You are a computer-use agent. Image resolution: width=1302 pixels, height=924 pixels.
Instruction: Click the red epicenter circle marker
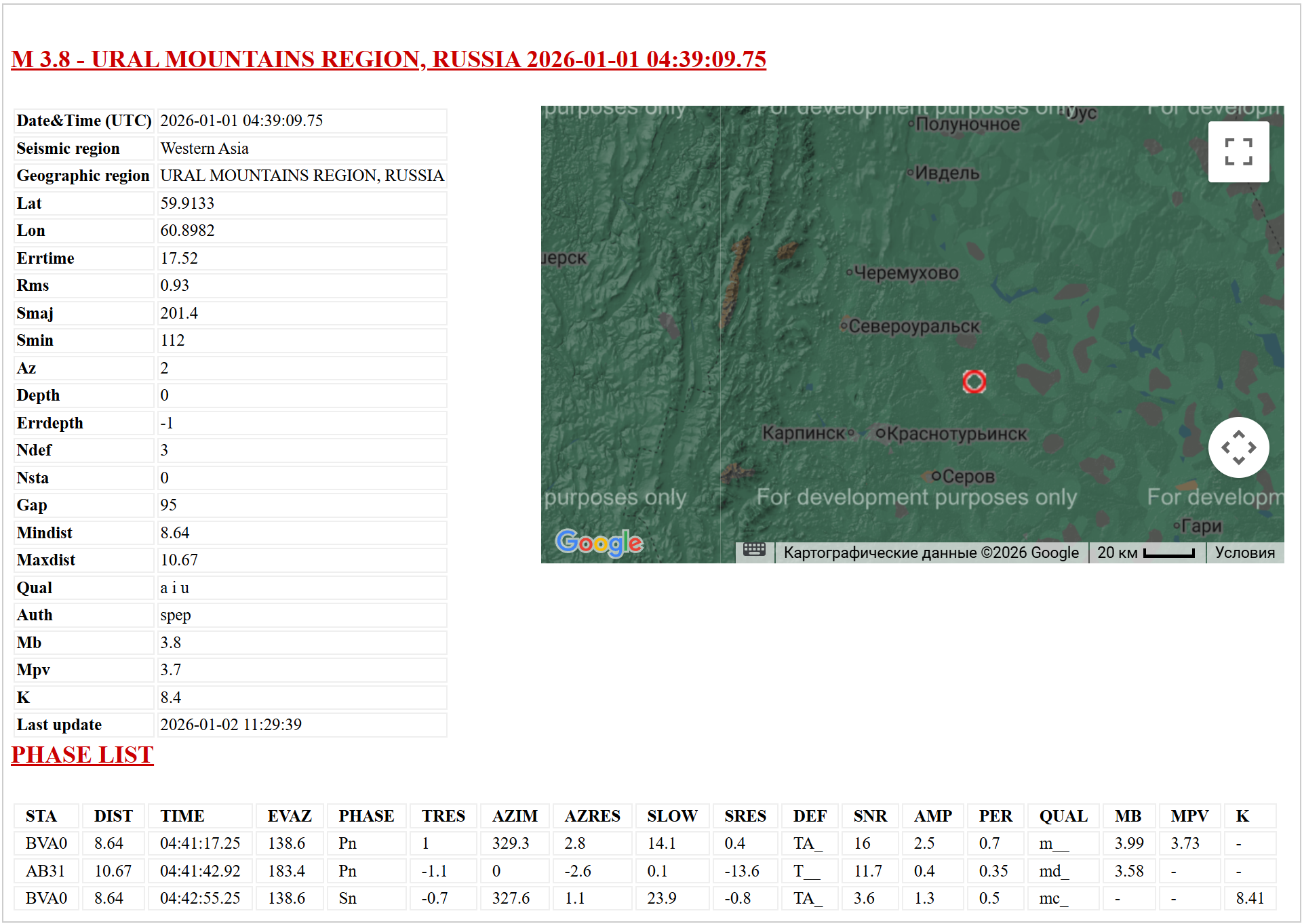974,382
